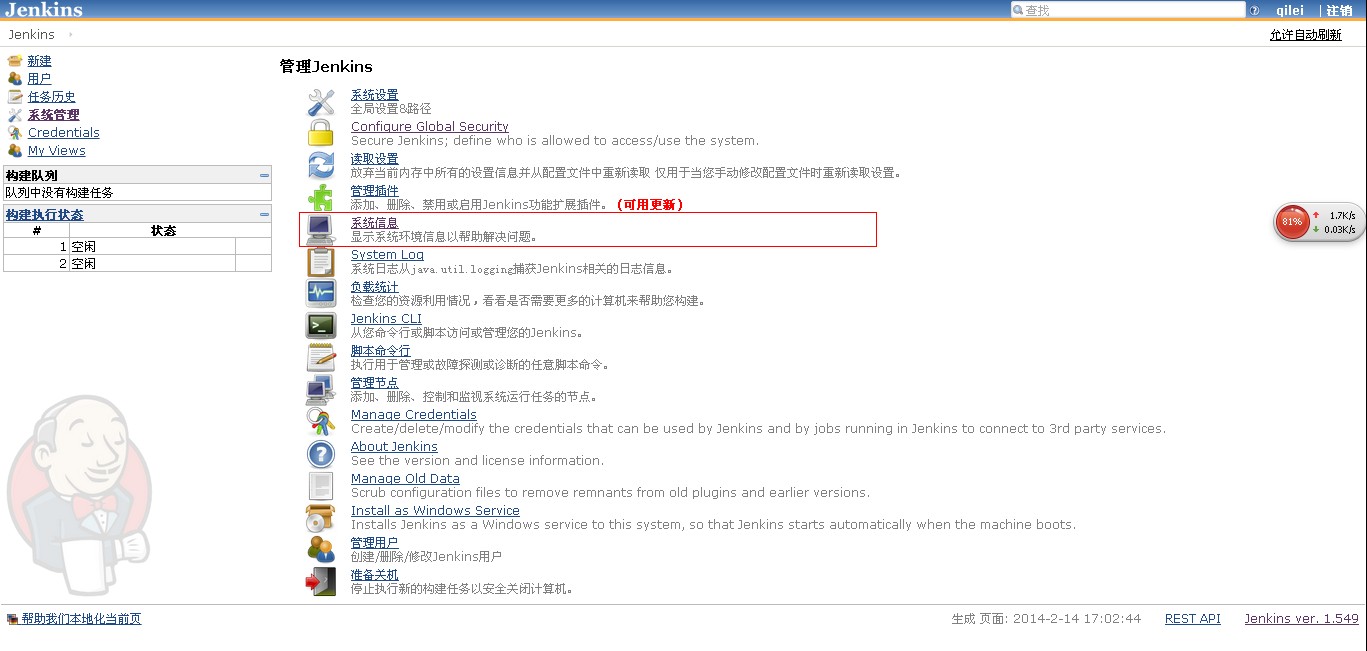Click the My Views icon in the sidebar
Viewport: 1367px width, 651px height.
pos(15,151)
